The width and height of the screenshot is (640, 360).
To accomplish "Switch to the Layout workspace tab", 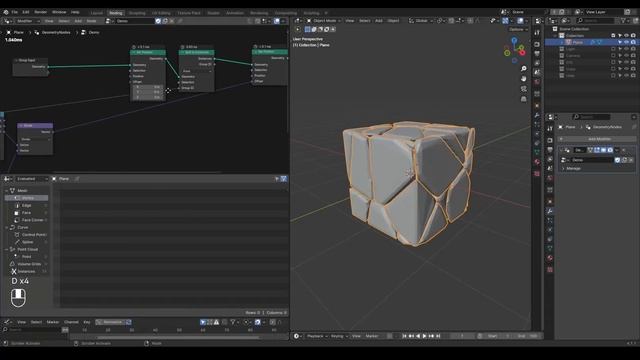I will click(x=96, y=13).
